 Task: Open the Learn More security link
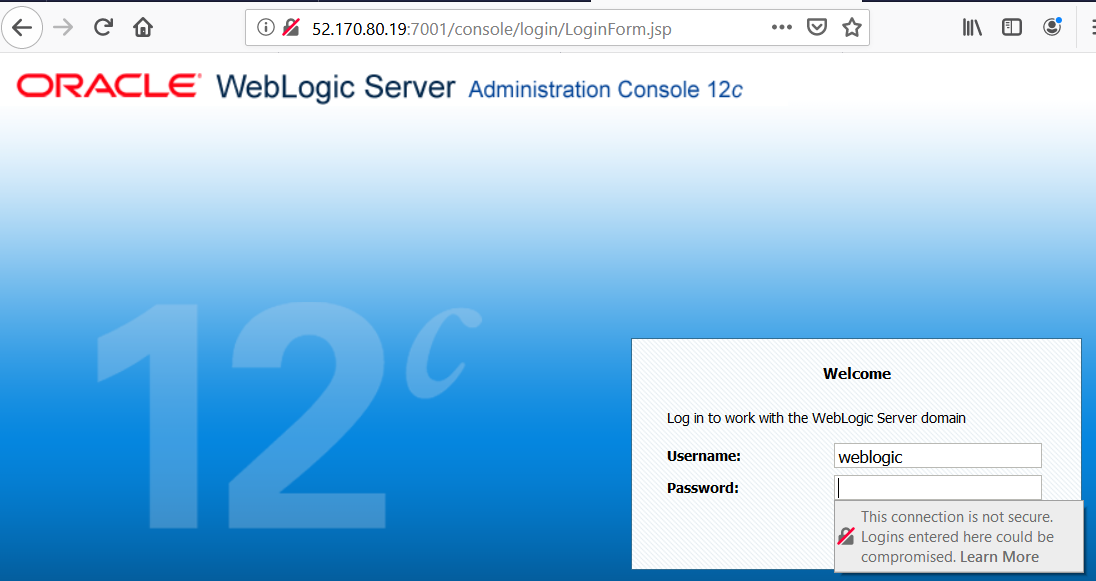tap(1000, 557)
